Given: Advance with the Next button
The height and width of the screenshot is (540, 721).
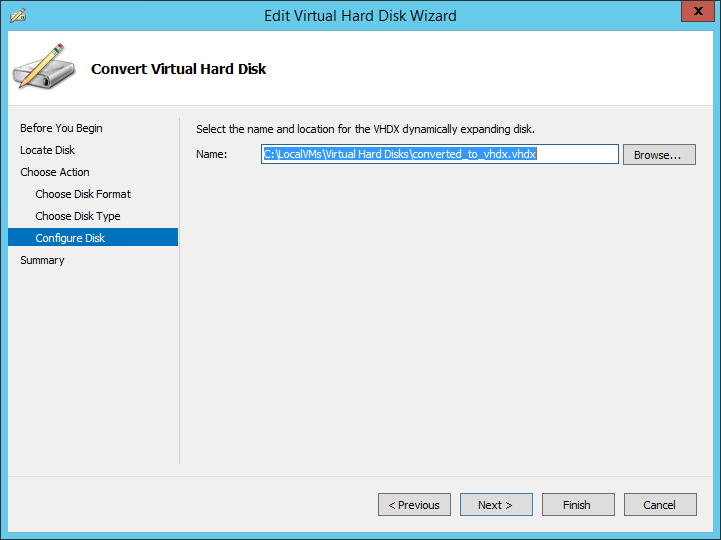Looking at the screenshot, I should click(496, 505).
